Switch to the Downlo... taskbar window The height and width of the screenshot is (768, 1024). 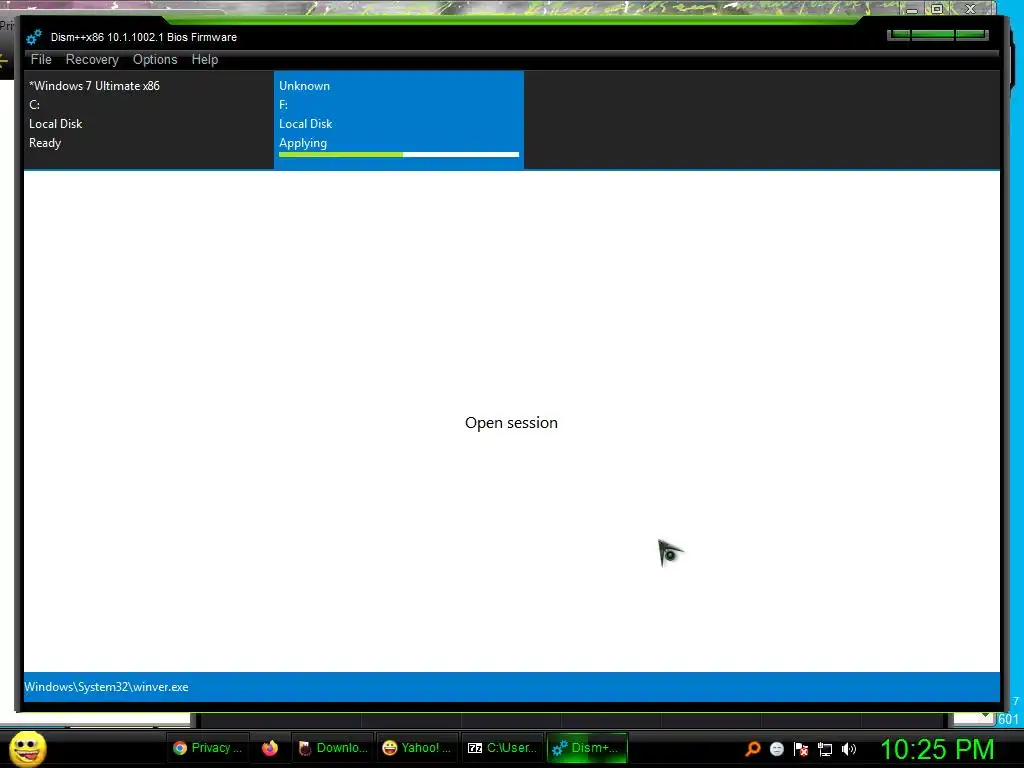pos(332,748)
